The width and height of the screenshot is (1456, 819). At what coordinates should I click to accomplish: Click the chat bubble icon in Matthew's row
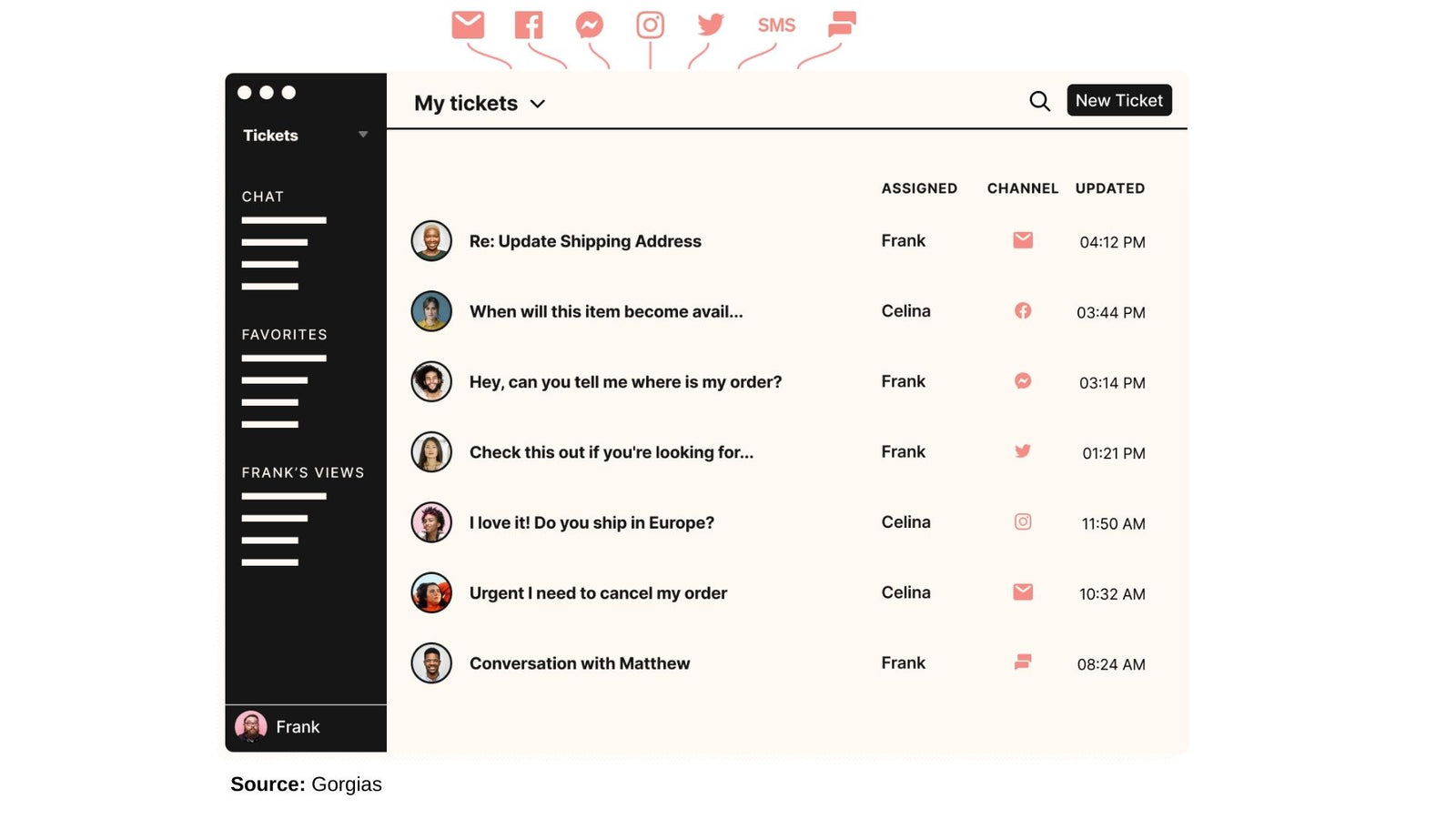[x=1023, y=662]
